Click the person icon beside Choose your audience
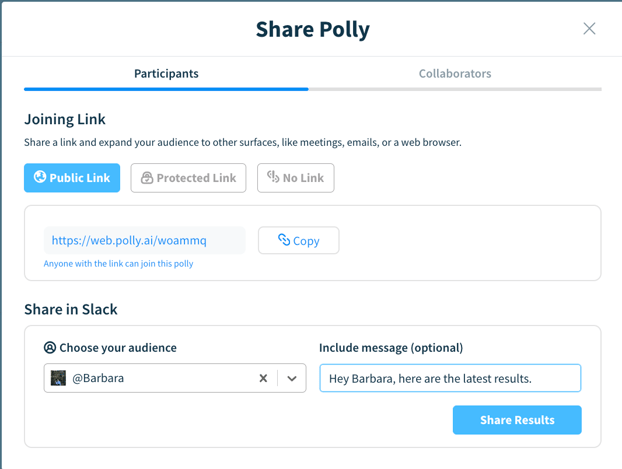 (50, 348)
